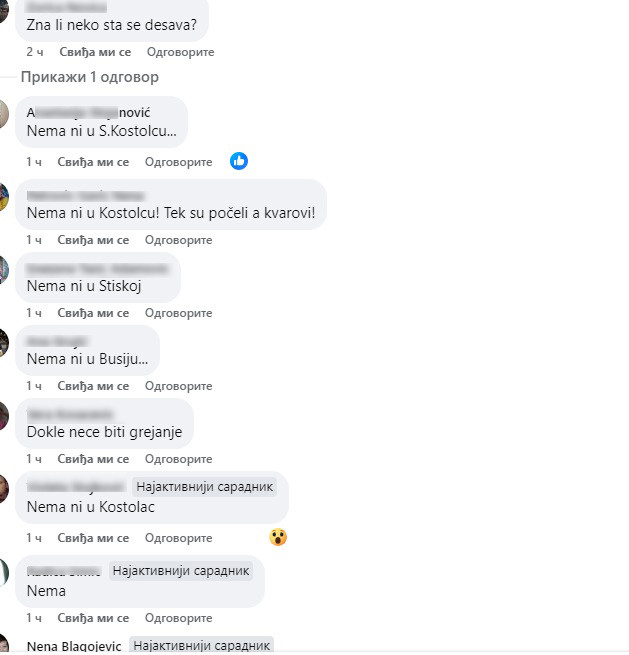Image resolution: width=629 pixels, height=655 pixels.
Task: Reply to the 'Nema ni u S.Kostolcu...' comment
Action: (x=178, y=162)
